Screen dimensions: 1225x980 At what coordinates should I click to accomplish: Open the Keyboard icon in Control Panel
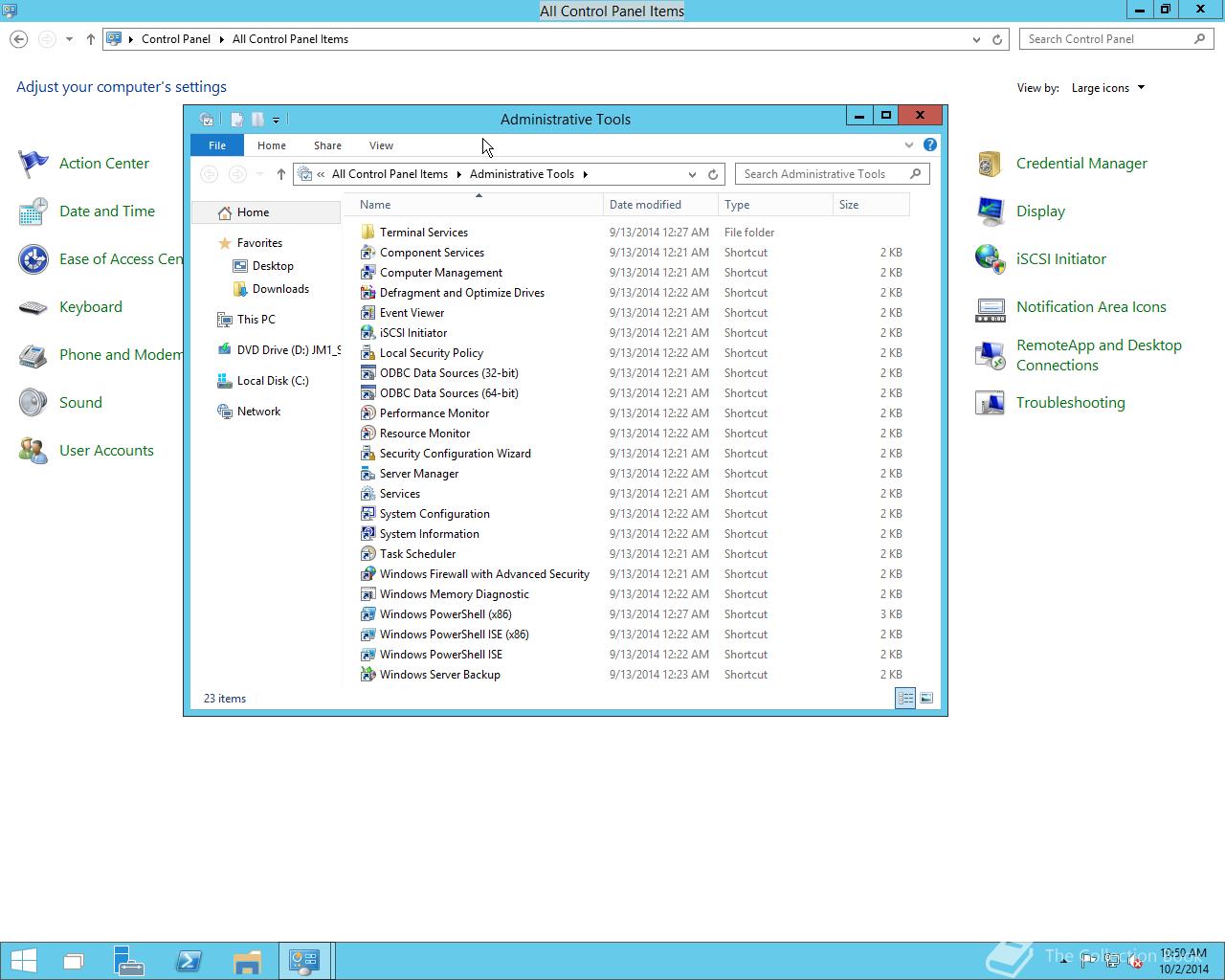coord(33,307)
